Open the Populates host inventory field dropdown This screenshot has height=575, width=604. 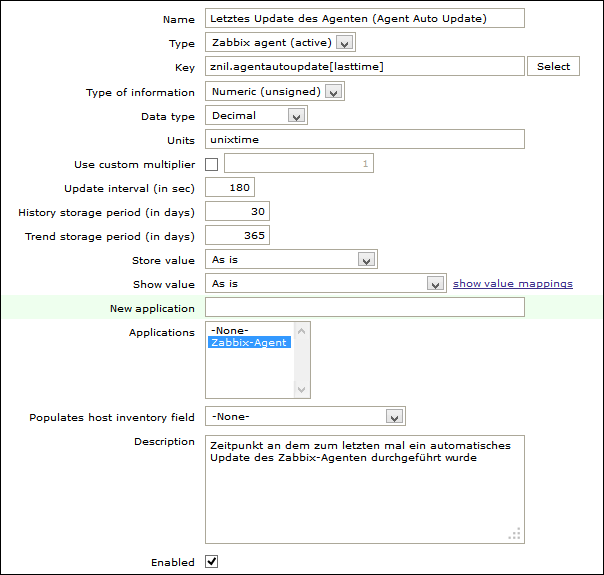[305, 417]
